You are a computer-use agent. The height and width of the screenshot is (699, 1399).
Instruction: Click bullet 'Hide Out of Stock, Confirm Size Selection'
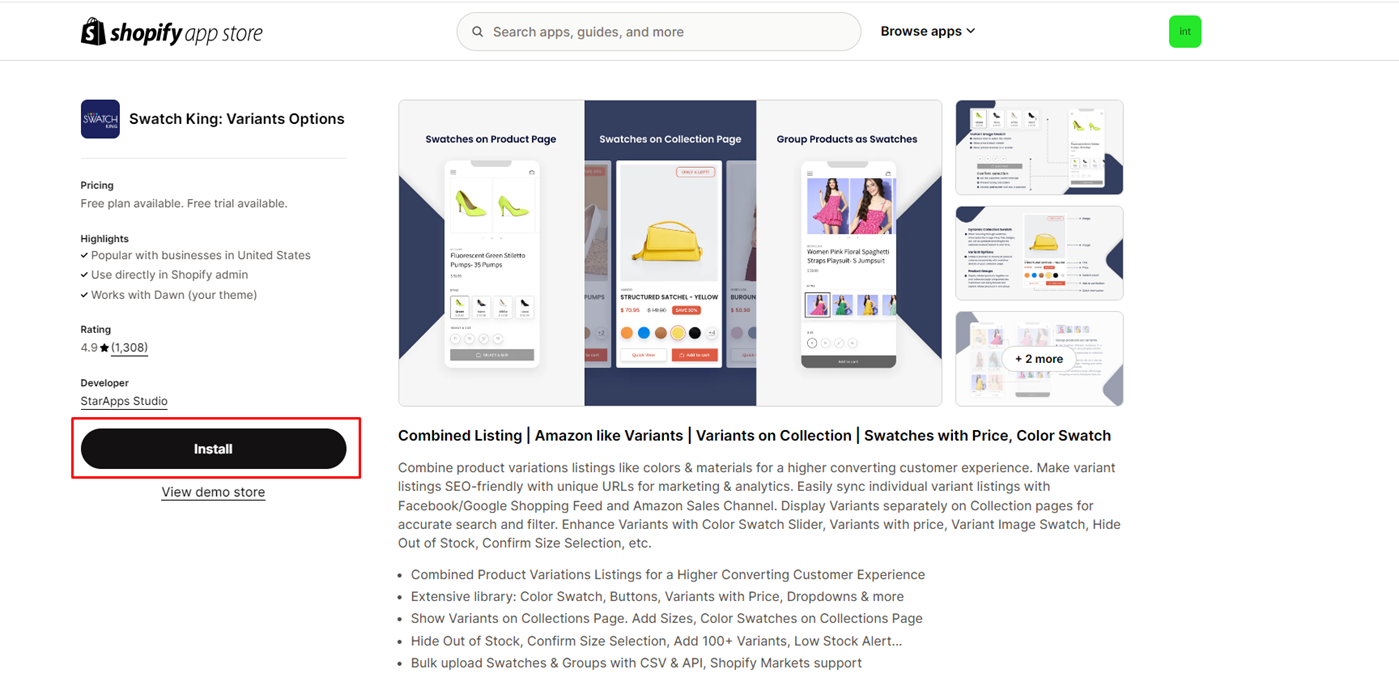(x=658, y=641)
